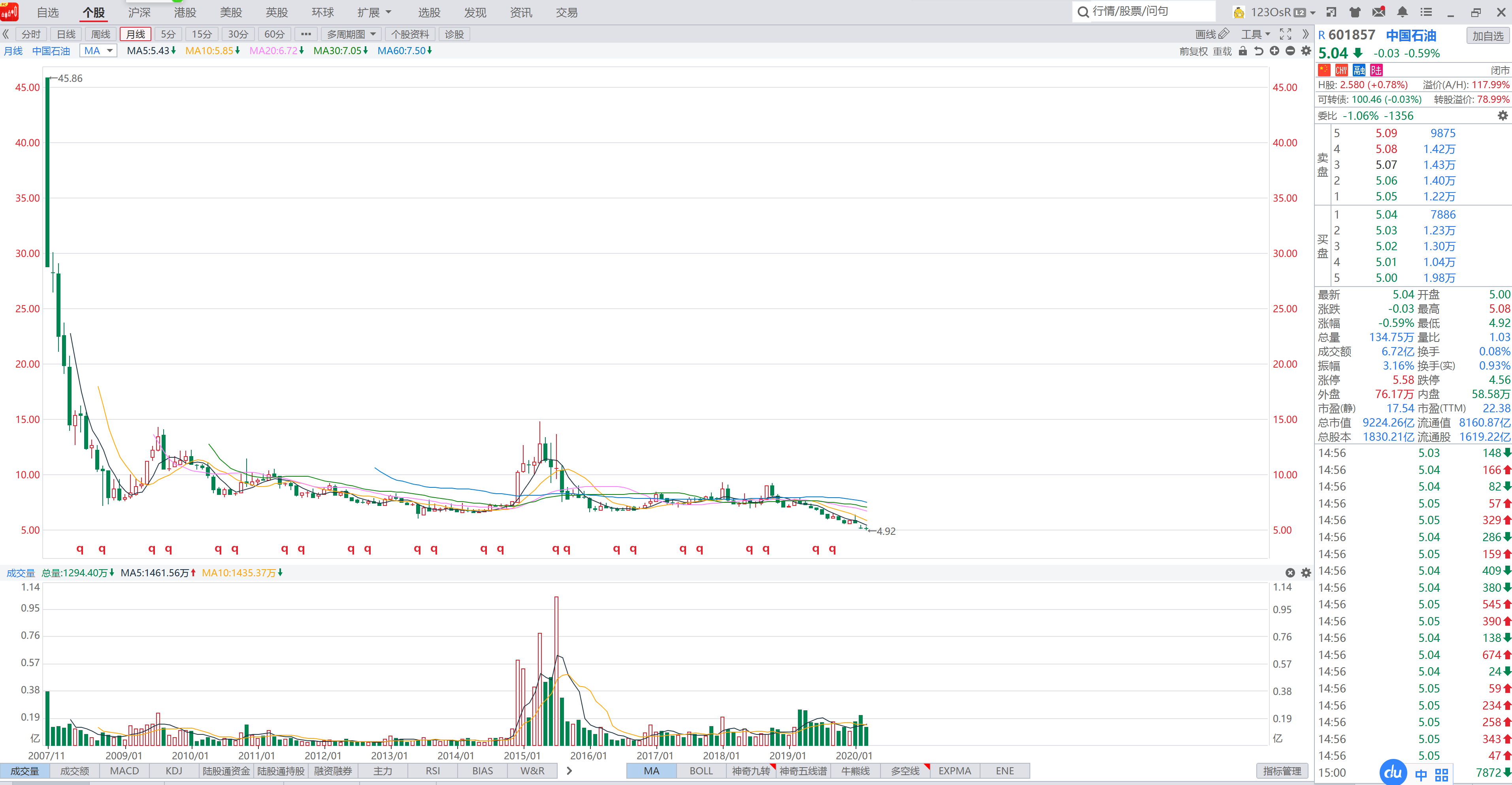Click the search magnifier icon

coord(1083,12)
